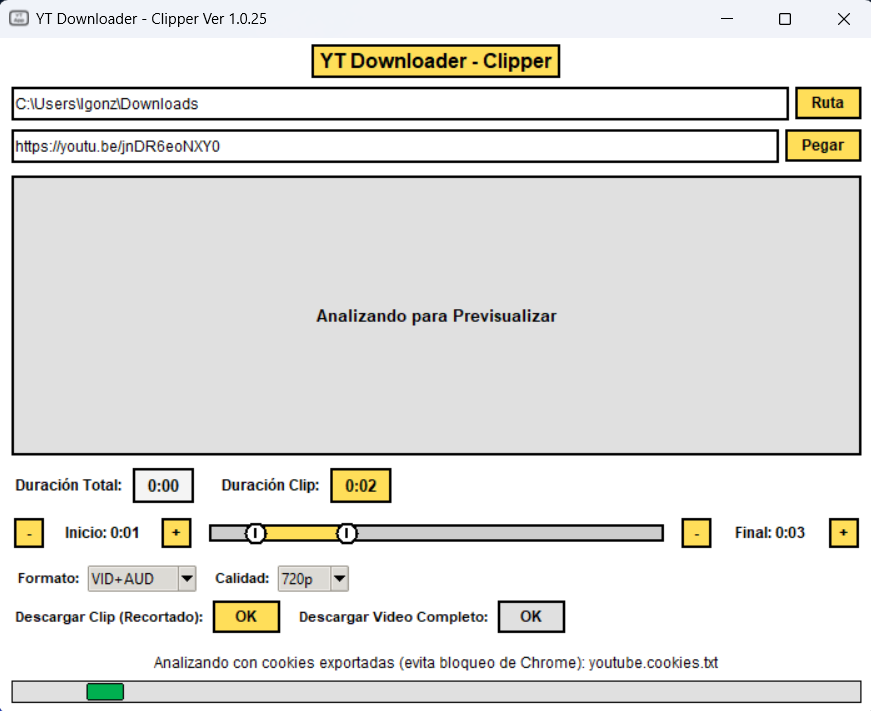This screenshot has width=871, height=711.
Task: Click the app icon in the title bar
Action: (19, 18)
